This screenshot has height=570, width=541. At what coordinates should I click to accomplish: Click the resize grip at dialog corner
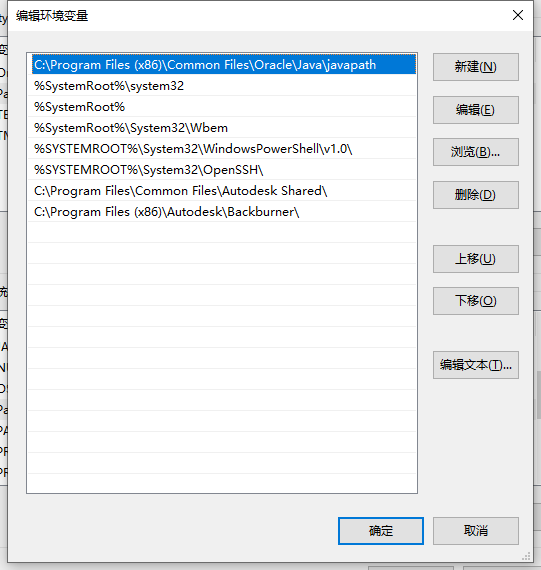point(526,557)
